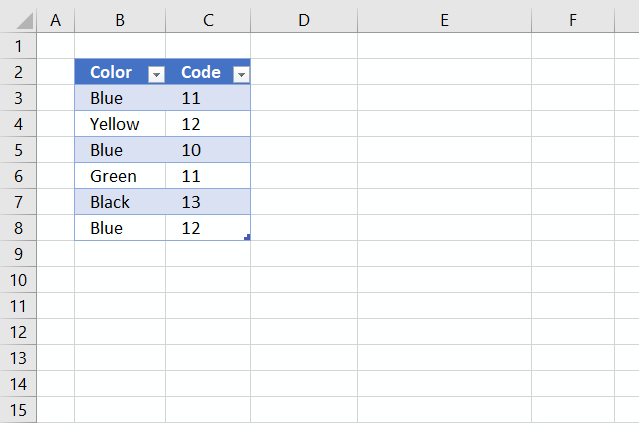Select the cell containing Yellow

tap(120, 124)
